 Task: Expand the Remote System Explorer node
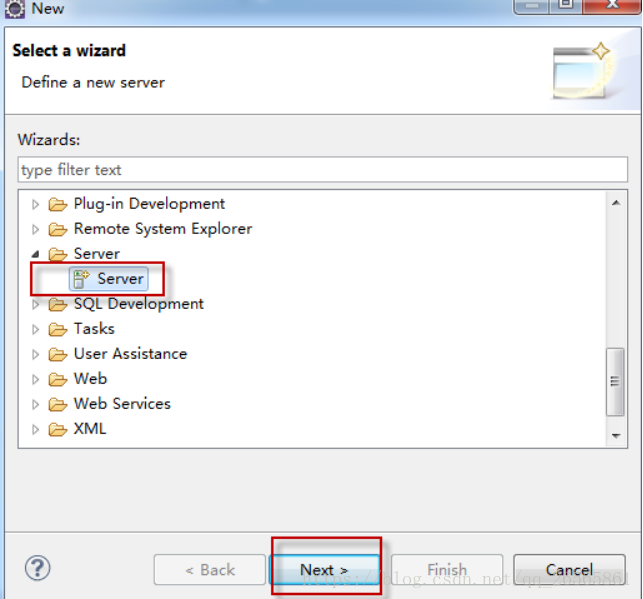pos(35,229)
